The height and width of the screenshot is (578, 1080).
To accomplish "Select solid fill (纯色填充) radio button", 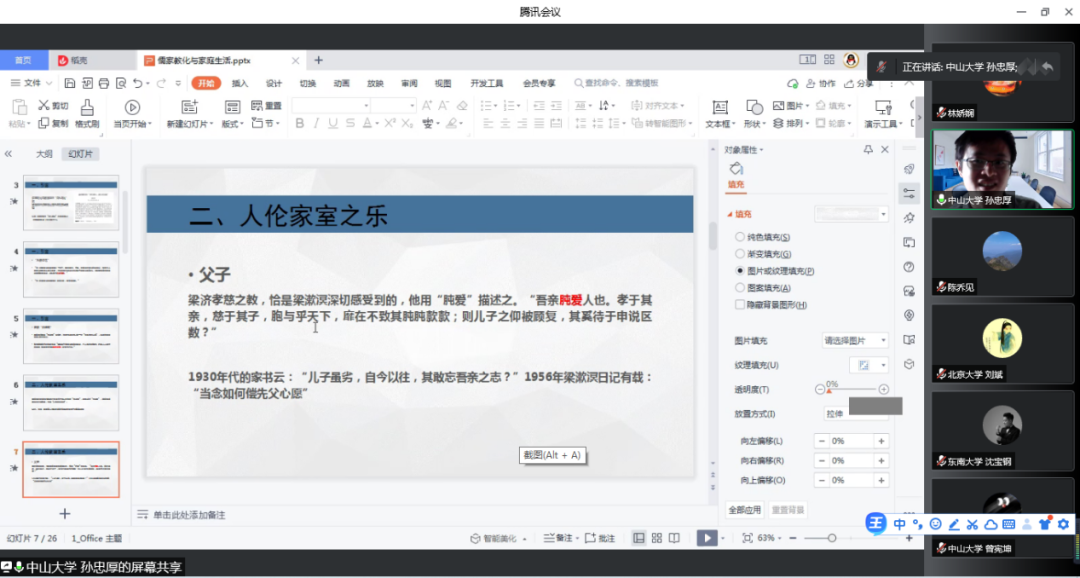I will [740, 237].
